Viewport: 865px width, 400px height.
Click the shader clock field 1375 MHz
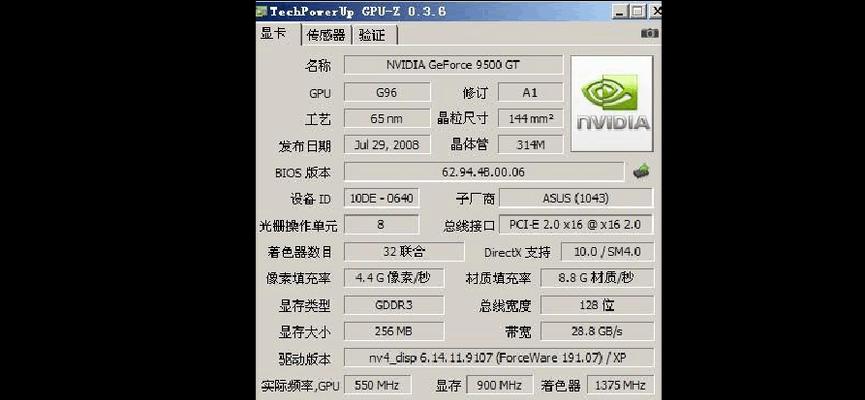tap(621, 385)
